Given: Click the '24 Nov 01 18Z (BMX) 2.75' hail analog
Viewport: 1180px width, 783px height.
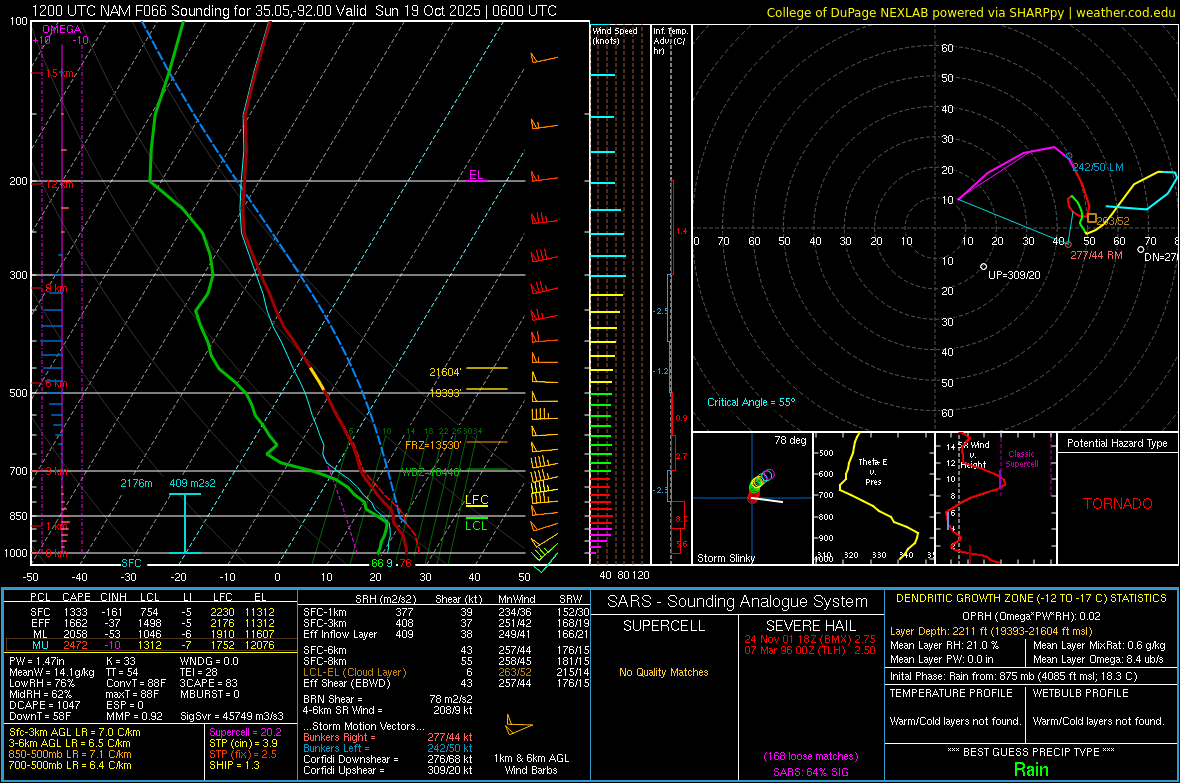Looking at the screenshot, I should [810, 638].
